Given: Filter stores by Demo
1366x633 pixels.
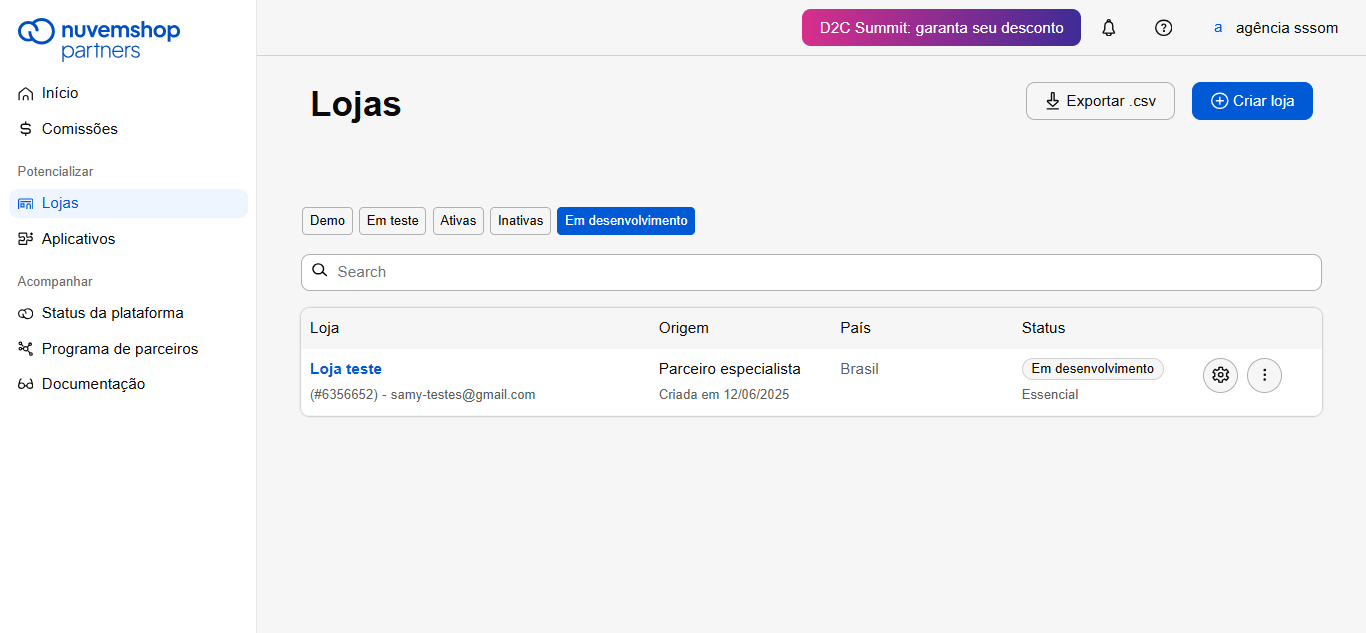Looking at the screenshot, I should point(327,221).
